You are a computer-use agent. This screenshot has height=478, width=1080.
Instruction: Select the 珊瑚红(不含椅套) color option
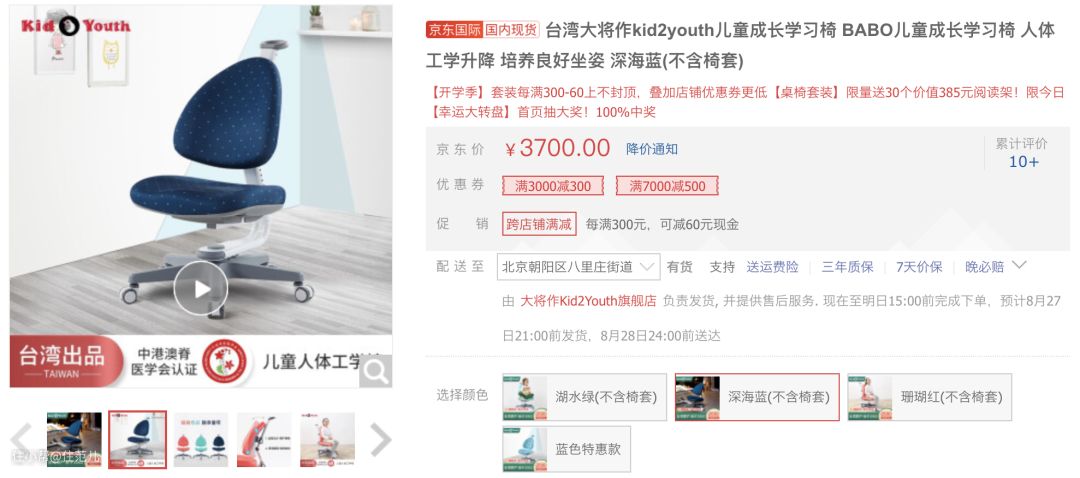(929, 397)
